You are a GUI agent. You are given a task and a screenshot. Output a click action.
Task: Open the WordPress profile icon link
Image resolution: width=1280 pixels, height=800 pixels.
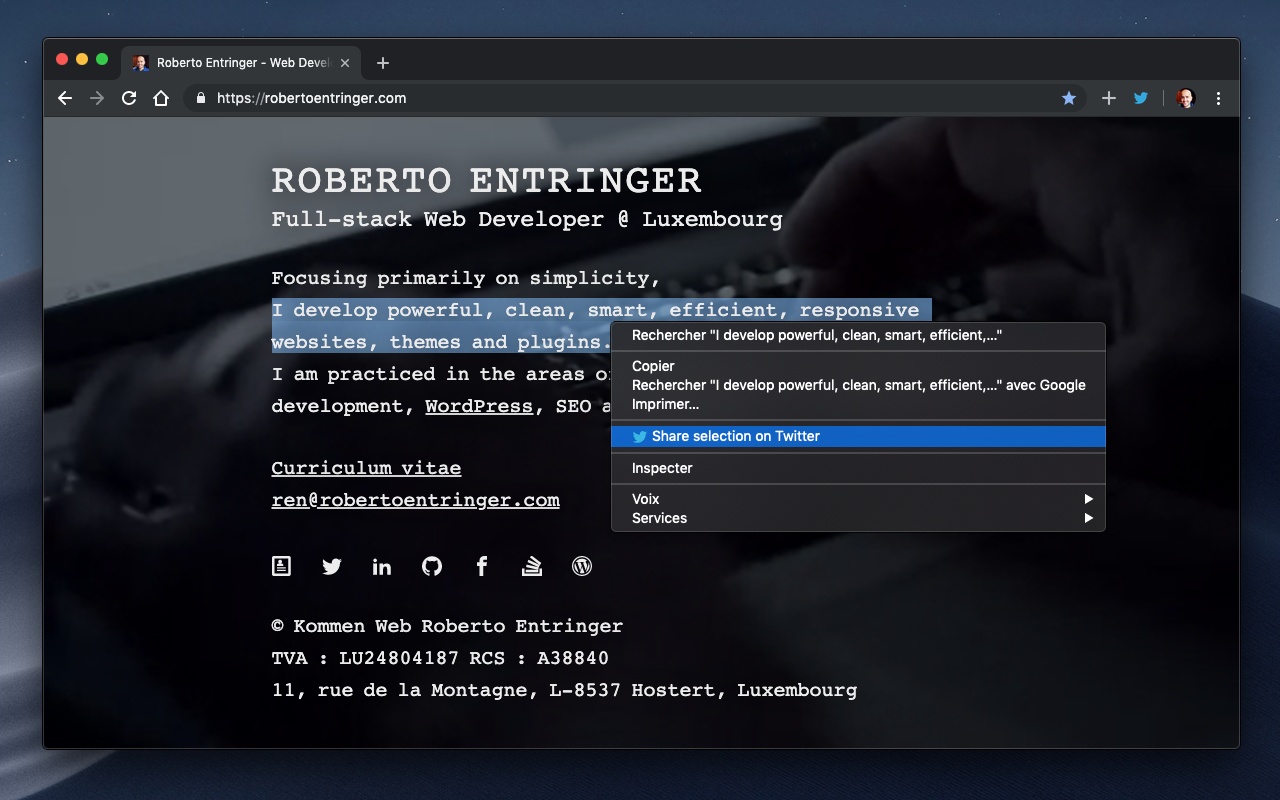click(582, 566)
